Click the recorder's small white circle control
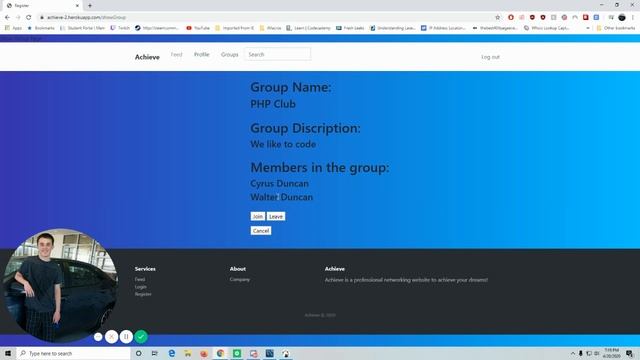 point(98,337)
